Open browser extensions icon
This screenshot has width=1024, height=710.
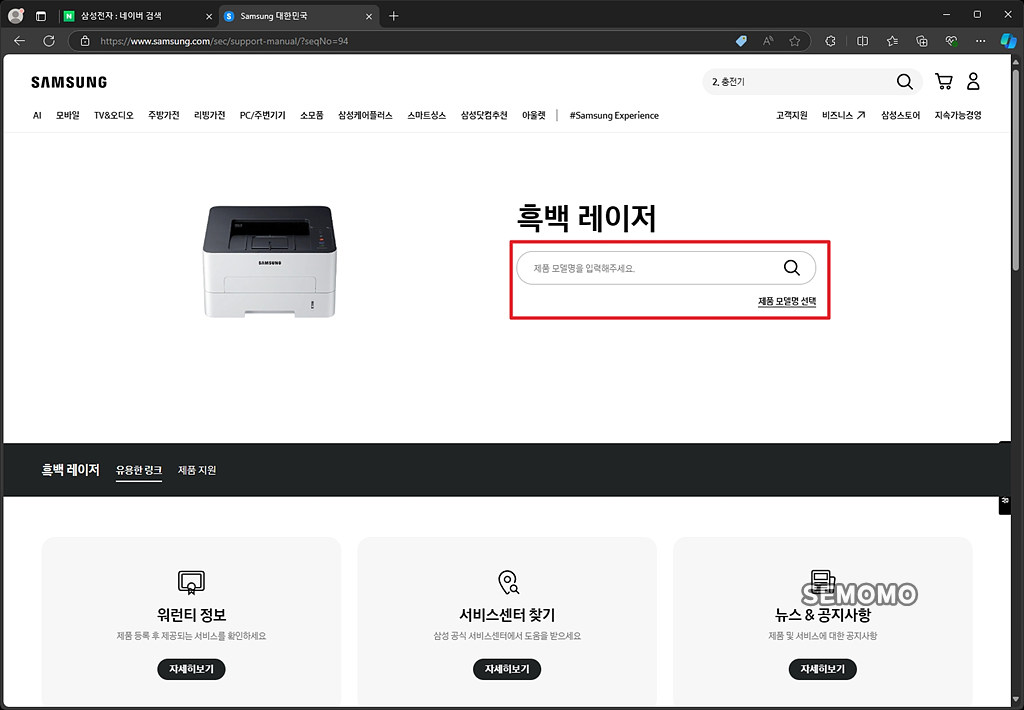tap(830, 40)
